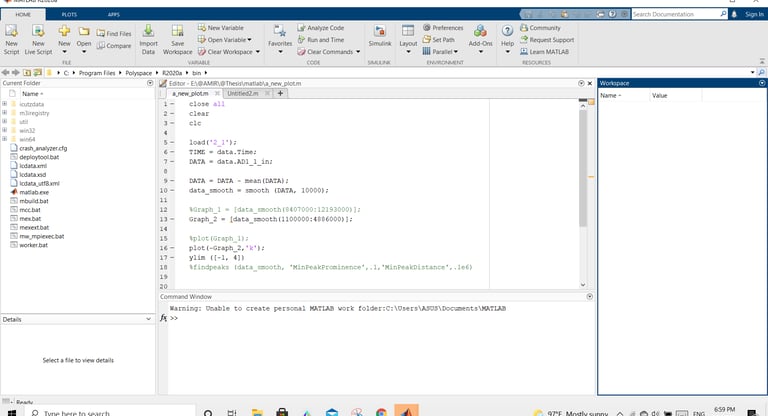Select worker.bat file
The image size is (768, 416).
pos(33,245)
